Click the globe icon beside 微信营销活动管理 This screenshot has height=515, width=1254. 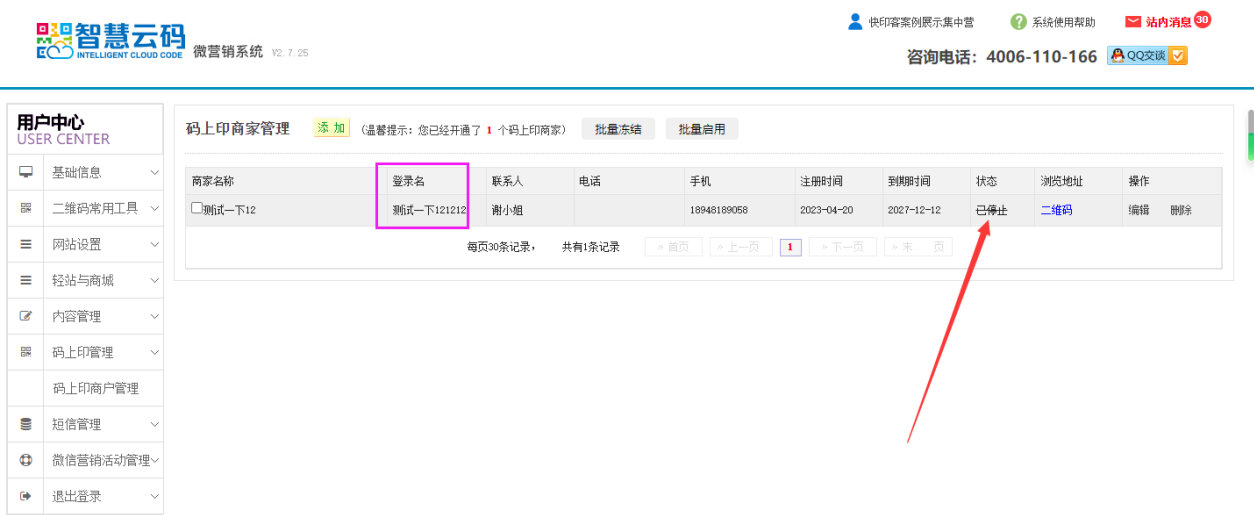(26, 460)
